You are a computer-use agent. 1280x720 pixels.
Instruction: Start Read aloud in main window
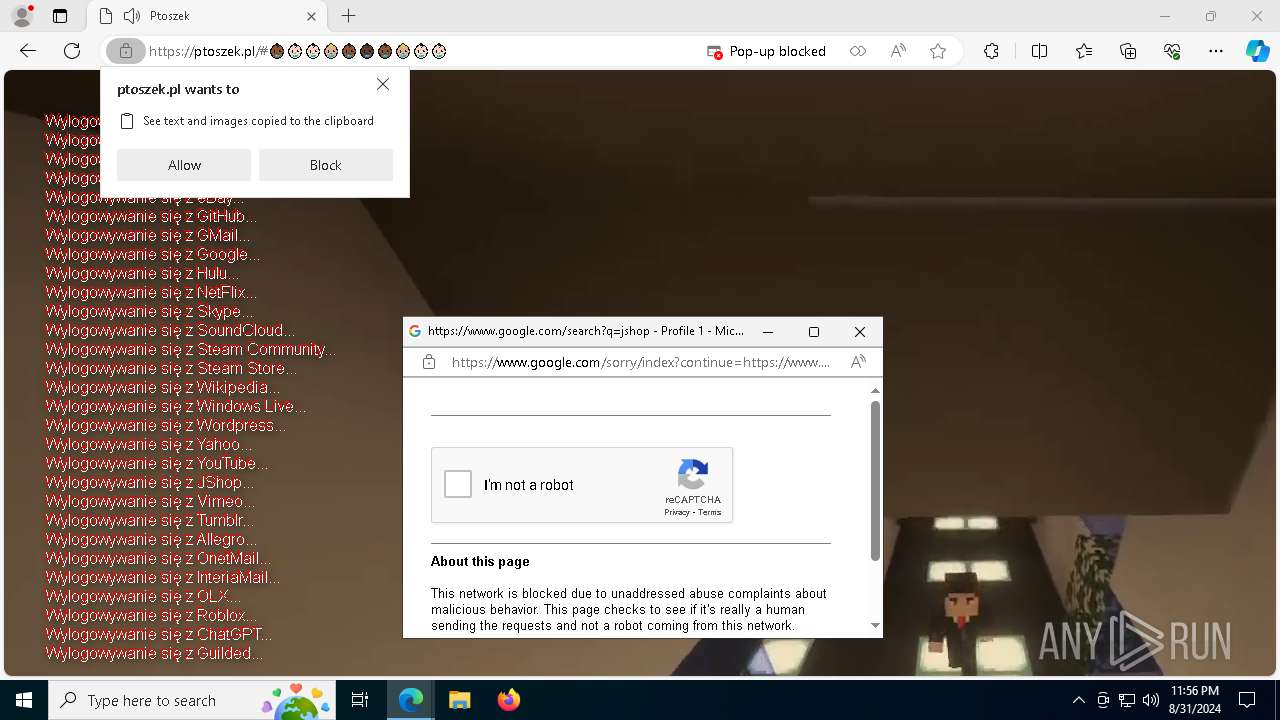tap(898, 51)
